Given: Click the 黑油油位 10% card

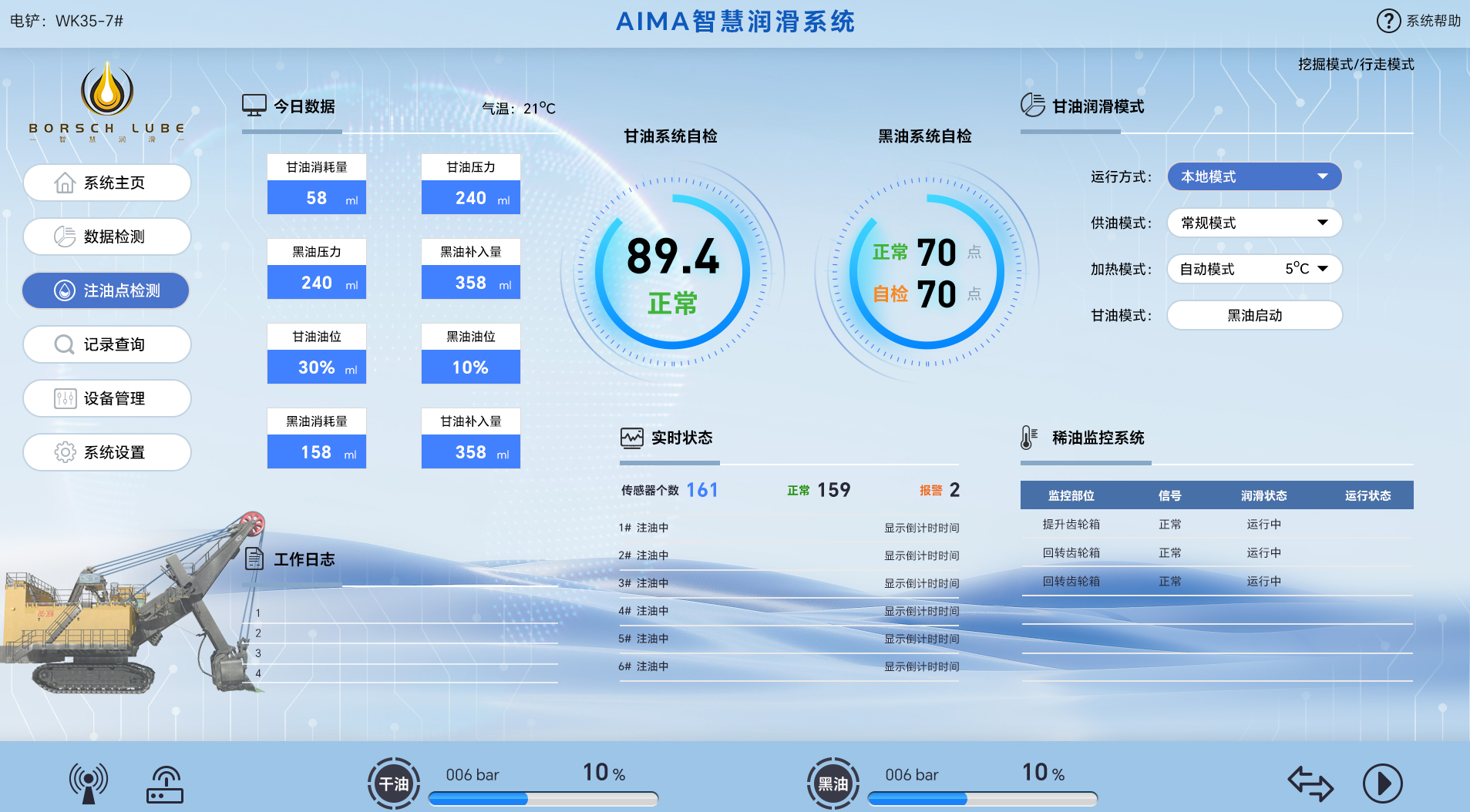Looking at the screenshot, I should point(471,354).
